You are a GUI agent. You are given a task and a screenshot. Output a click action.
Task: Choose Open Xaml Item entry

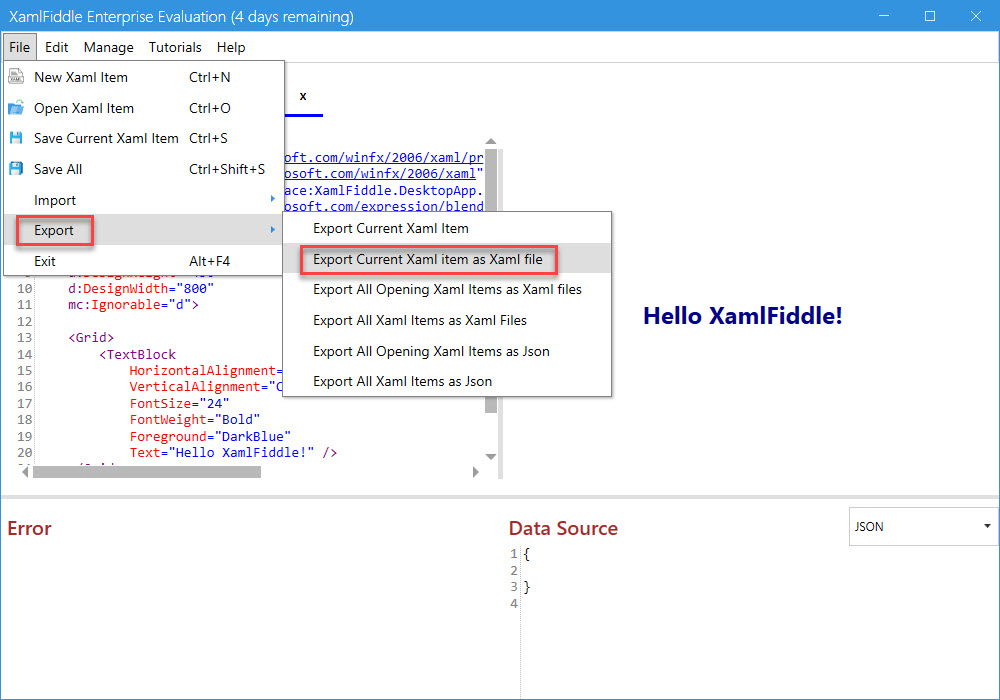coord(143,108)
